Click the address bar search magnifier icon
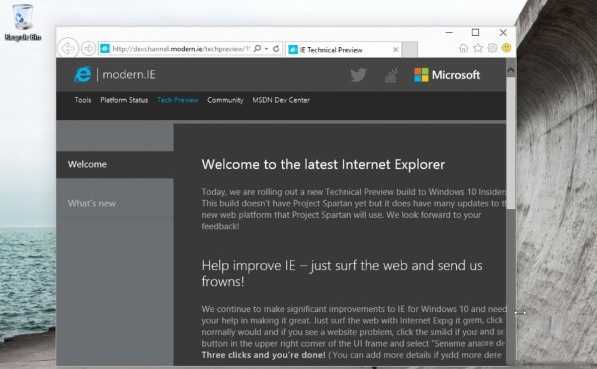The image size is (597, 369). click(257, 49)
